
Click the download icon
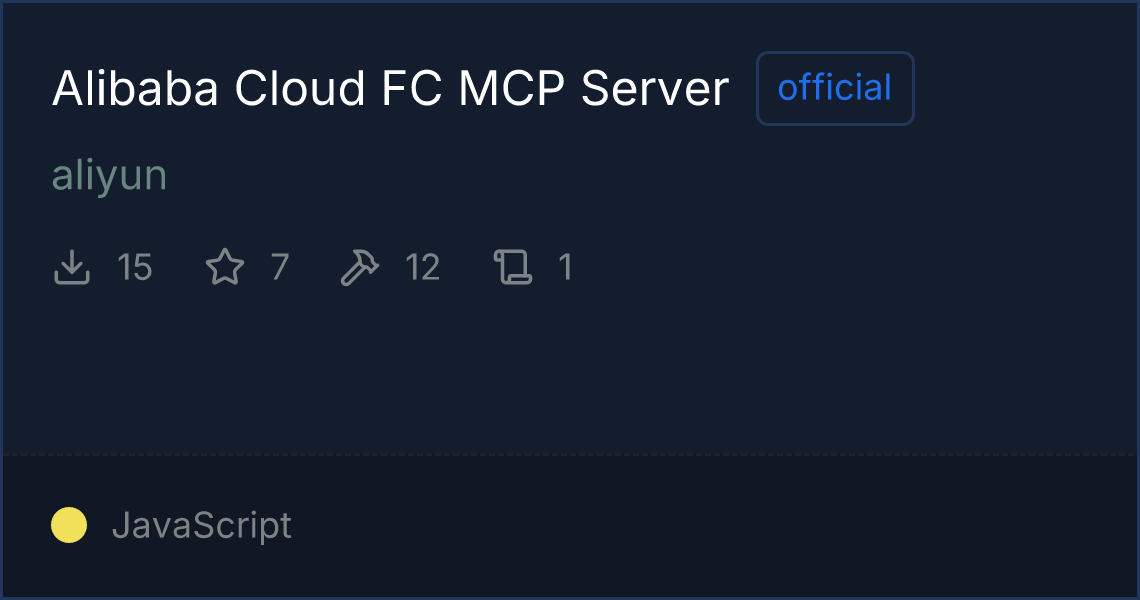tap(72, 268)
